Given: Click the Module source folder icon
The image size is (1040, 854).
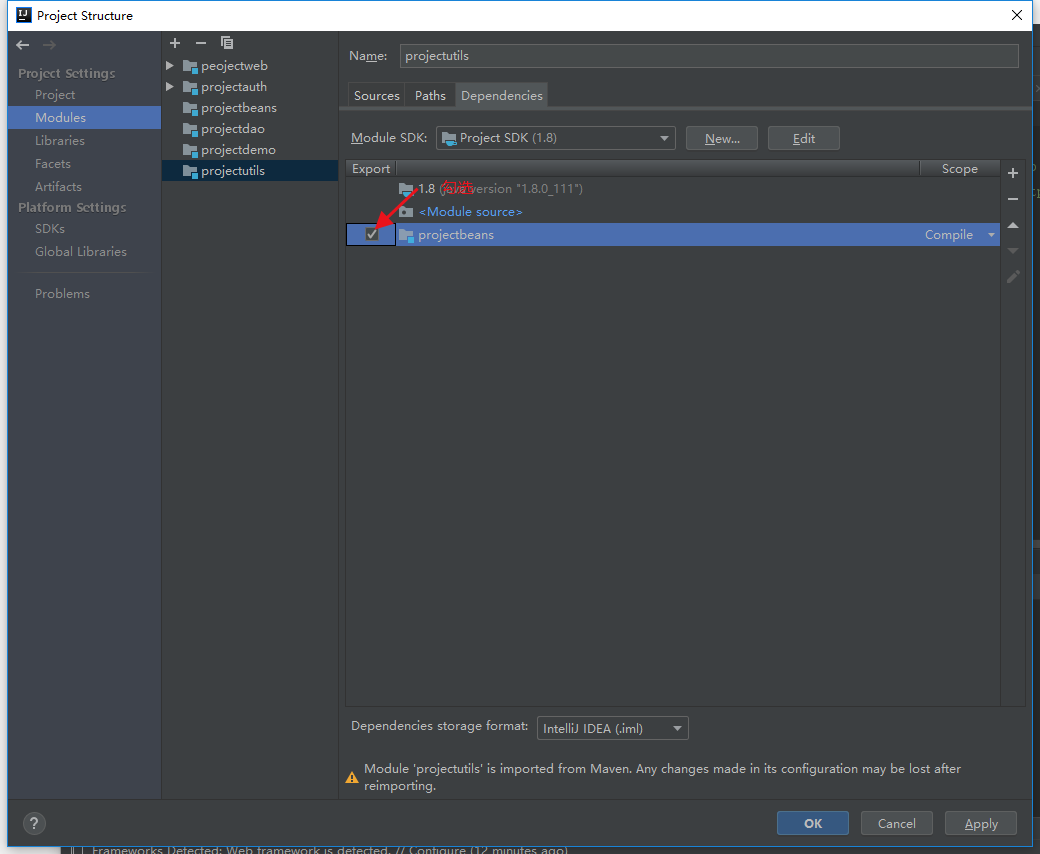Looking at the screenshot, I should [406, 212].
